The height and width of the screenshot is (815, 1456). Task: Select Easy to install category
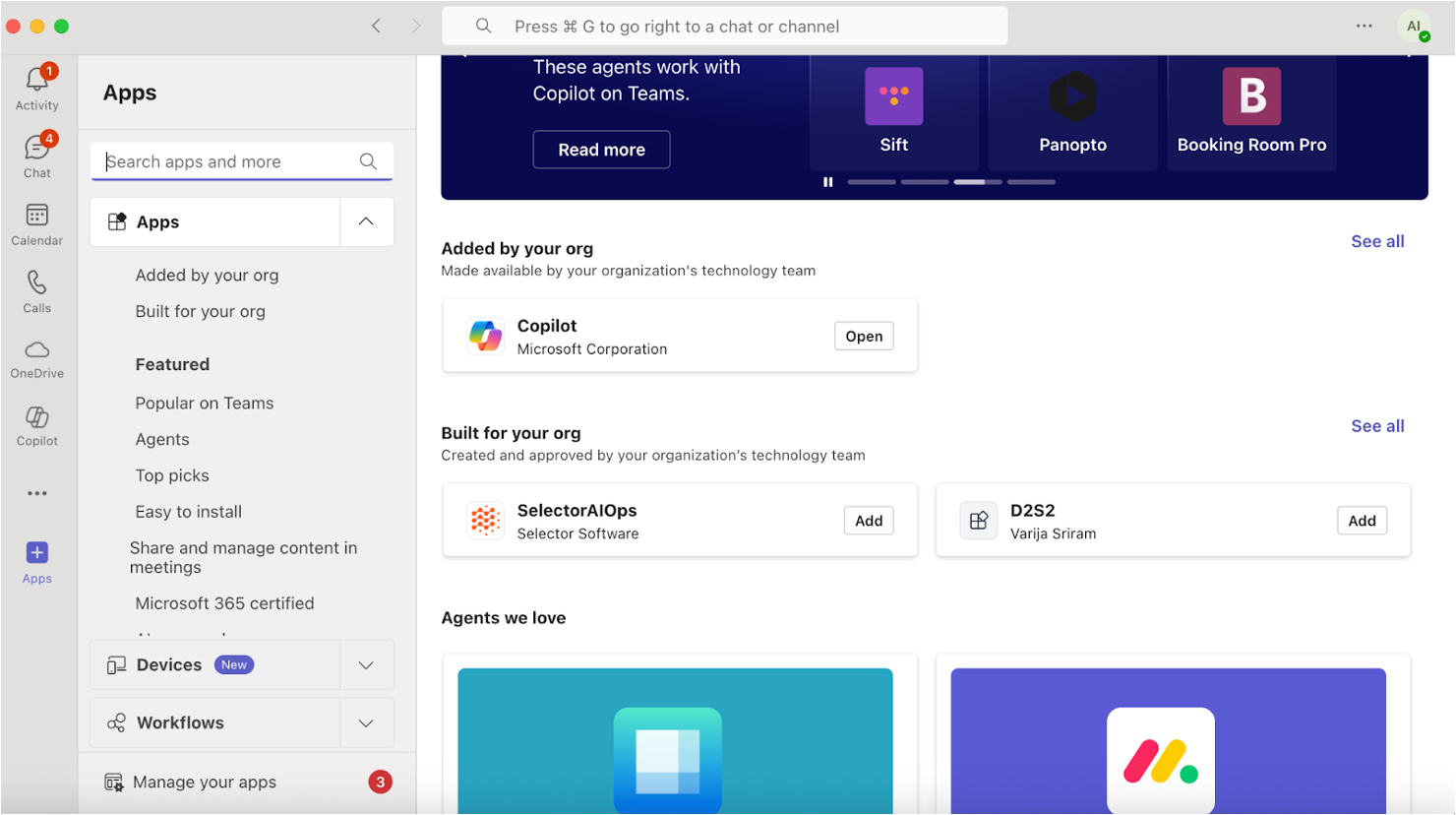point(188,512)
